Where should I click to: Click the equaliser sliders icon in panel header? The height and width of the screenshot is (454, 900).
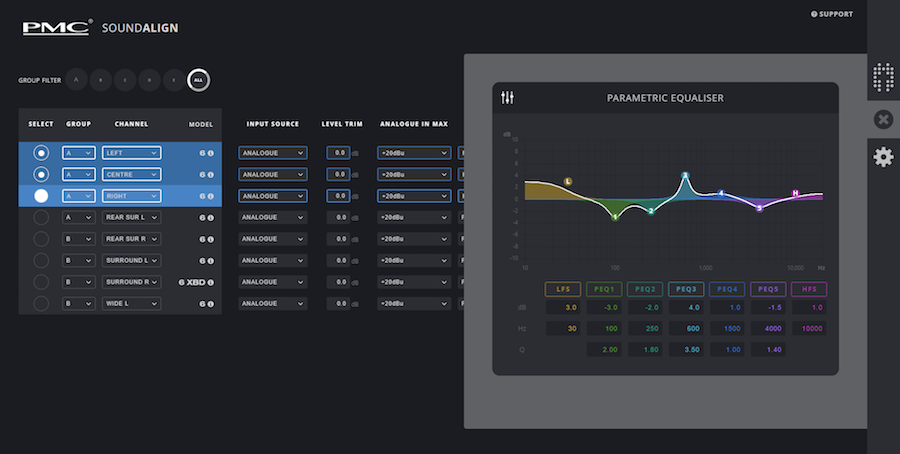tap(508, 98)
